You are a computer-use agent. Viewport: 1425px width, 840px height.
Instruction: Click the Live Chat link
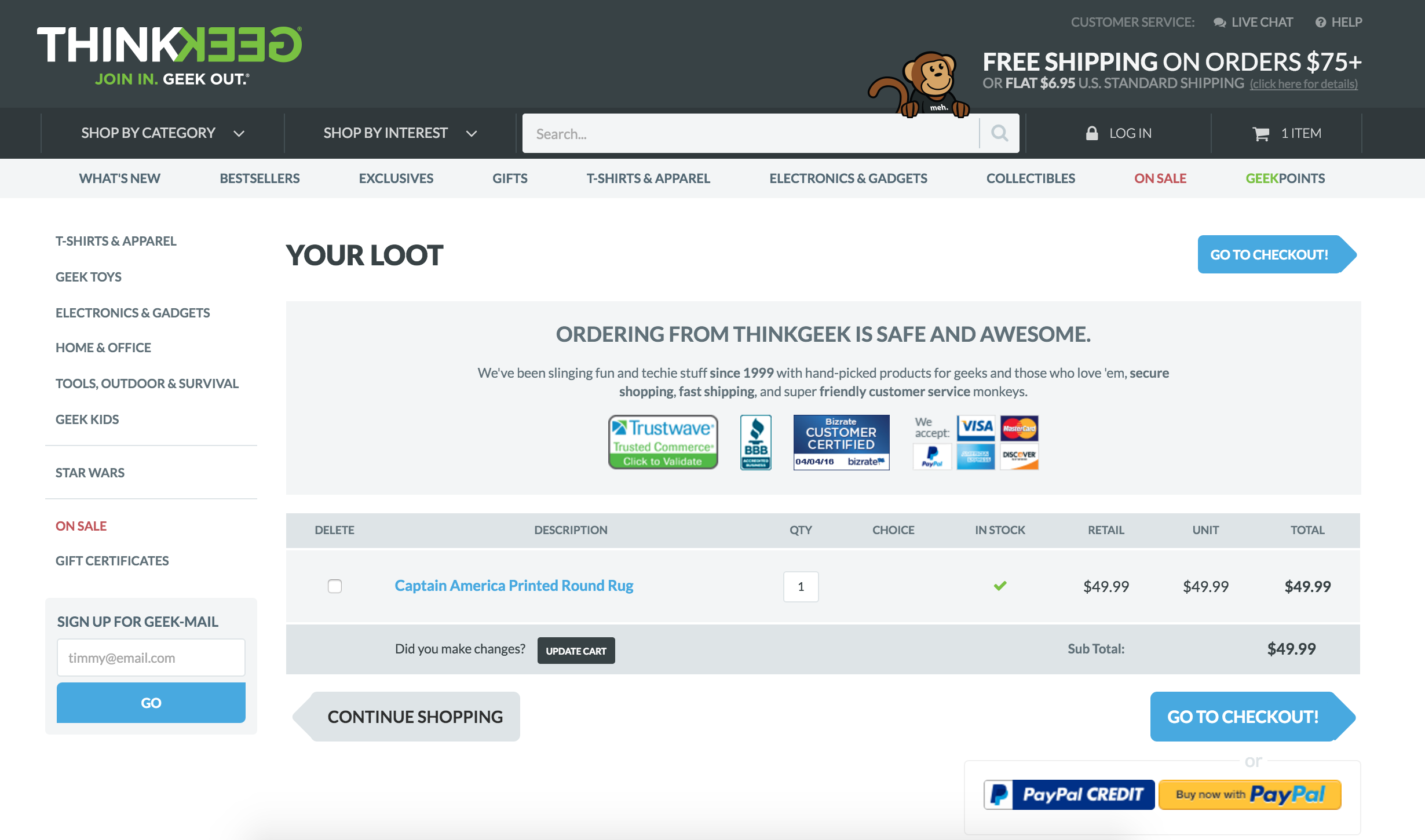[x=1262, y=22]
